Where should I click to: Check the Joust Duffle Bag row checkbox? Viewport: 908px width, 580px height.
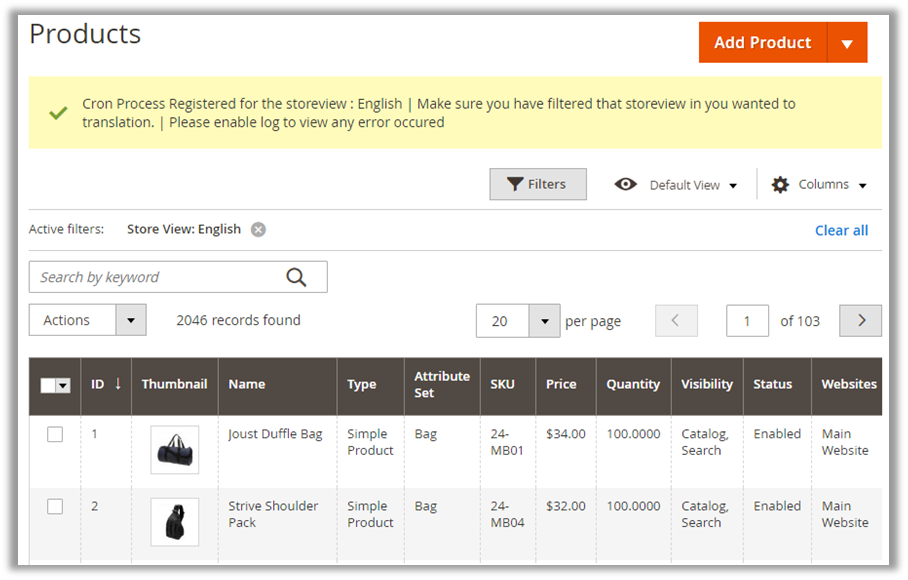[x=55, y=434]
